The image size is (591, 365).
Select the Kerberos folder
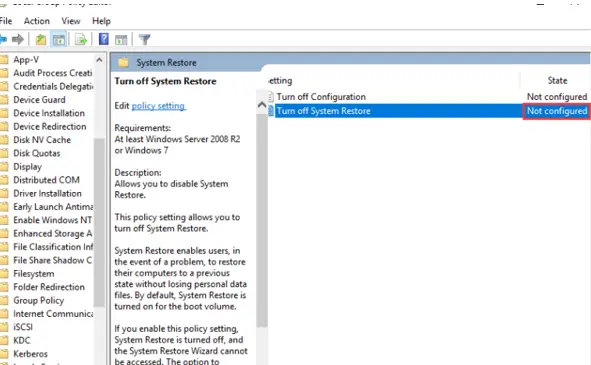coord(30,354)
